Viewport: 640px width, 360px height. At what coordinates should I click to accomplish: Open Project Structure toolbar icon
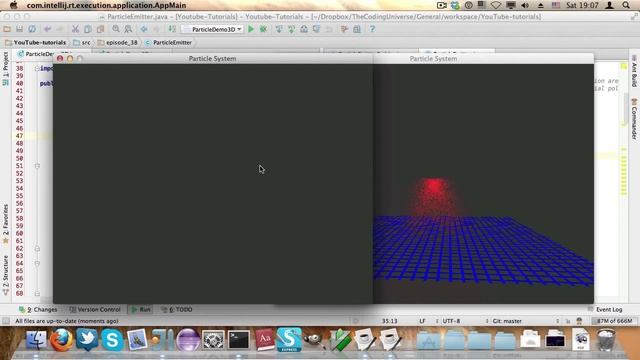coord(357,29)
